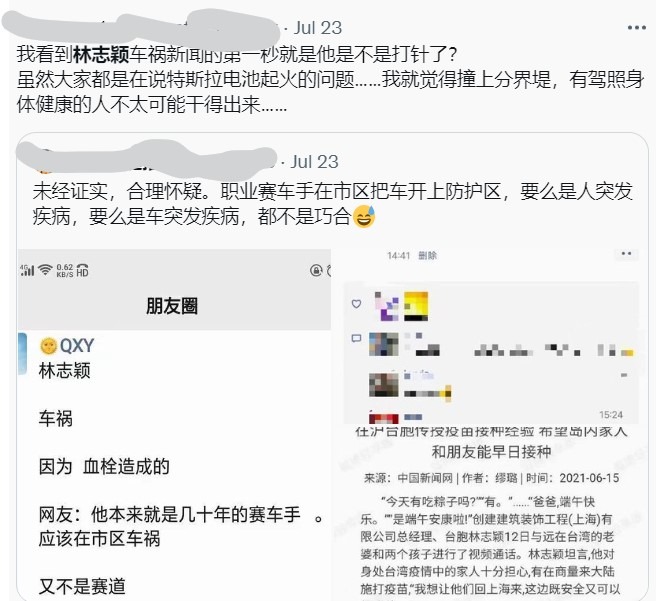
Task: Click the comment bubble icon in right screenshot
Action: 356,338
